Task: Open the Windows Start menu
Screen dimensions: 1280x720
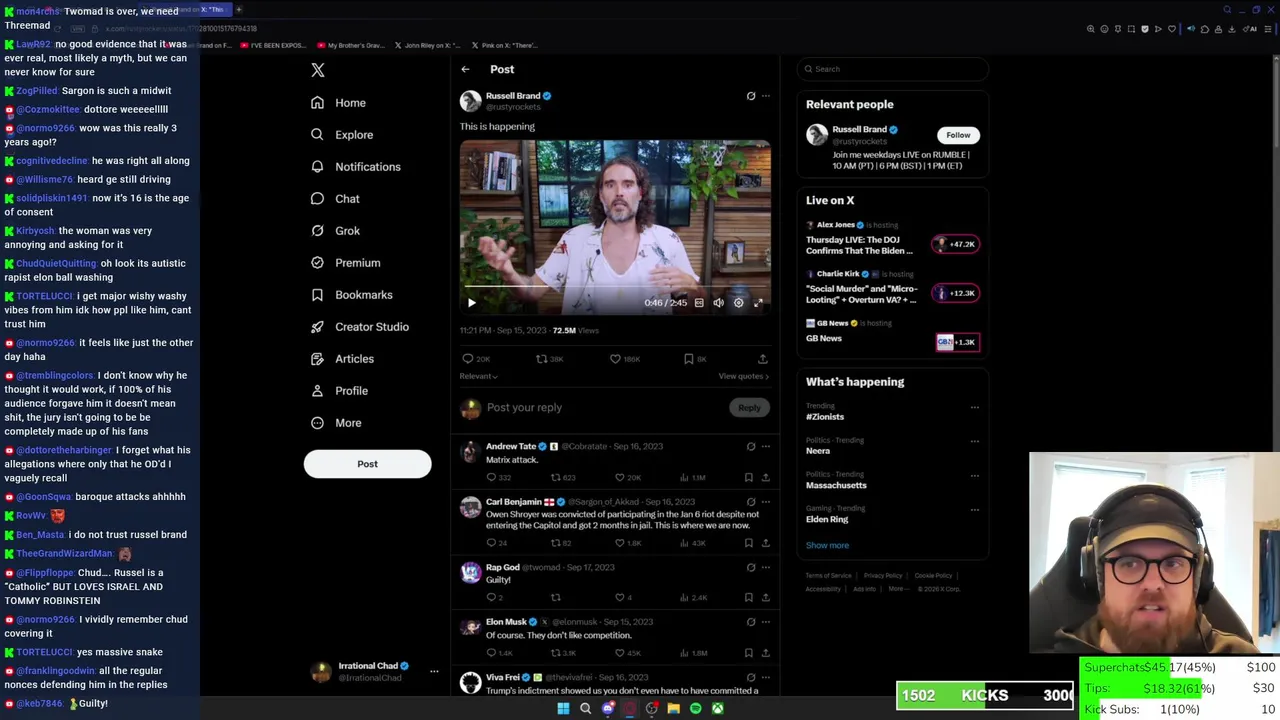Action: (x=563, y=709)
